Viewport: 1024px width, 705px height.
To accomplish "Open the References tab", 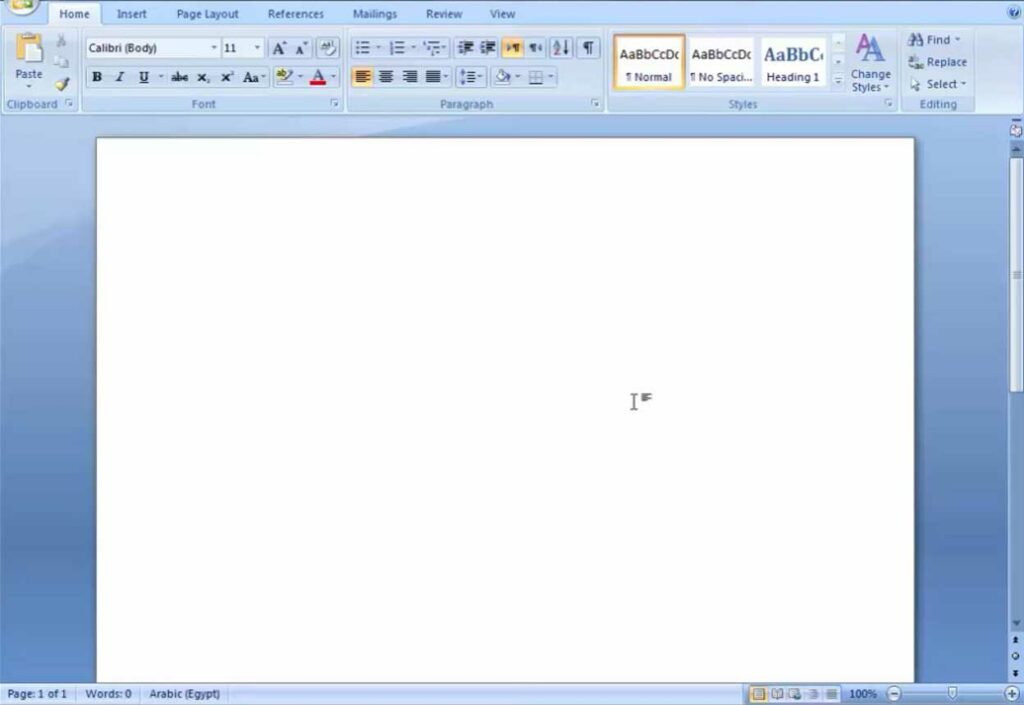I will [x=296, y=14].
